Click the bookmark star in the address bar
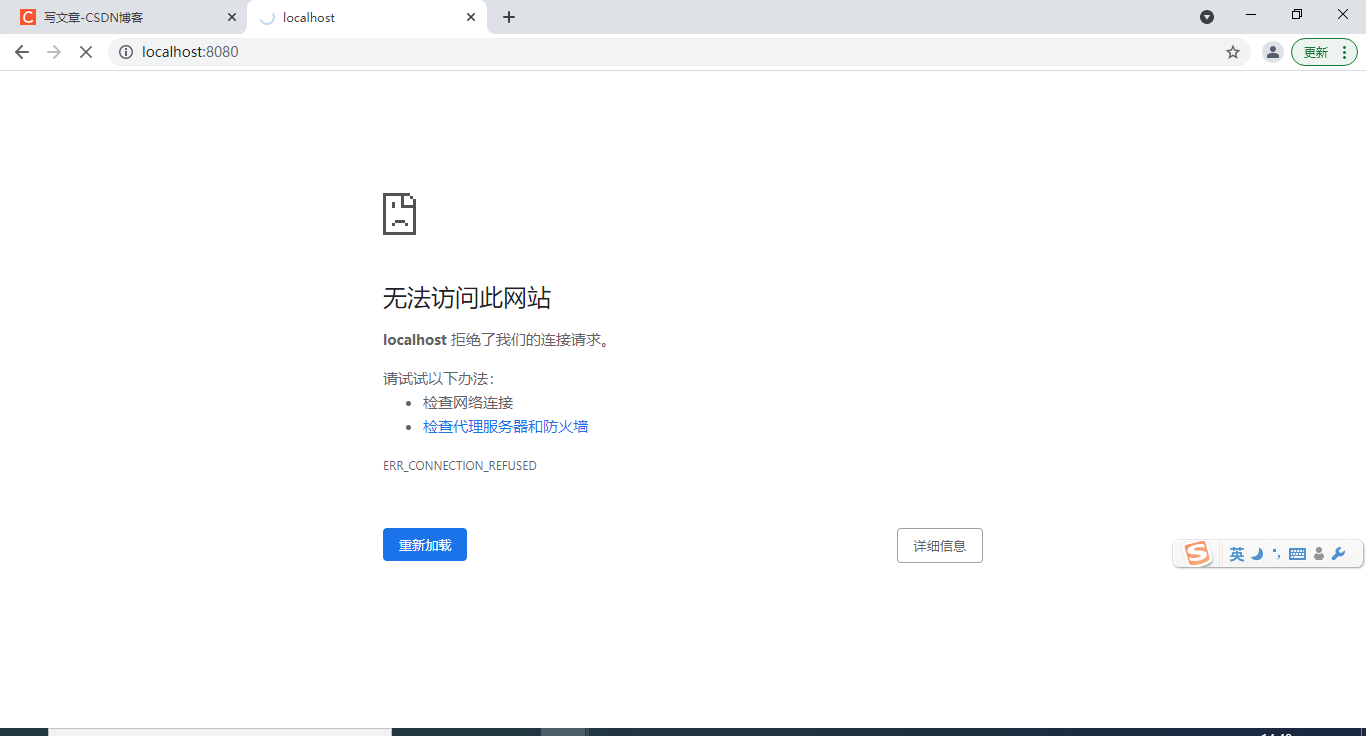This screenshot has width=1366, height=736. coord(1233,51)
